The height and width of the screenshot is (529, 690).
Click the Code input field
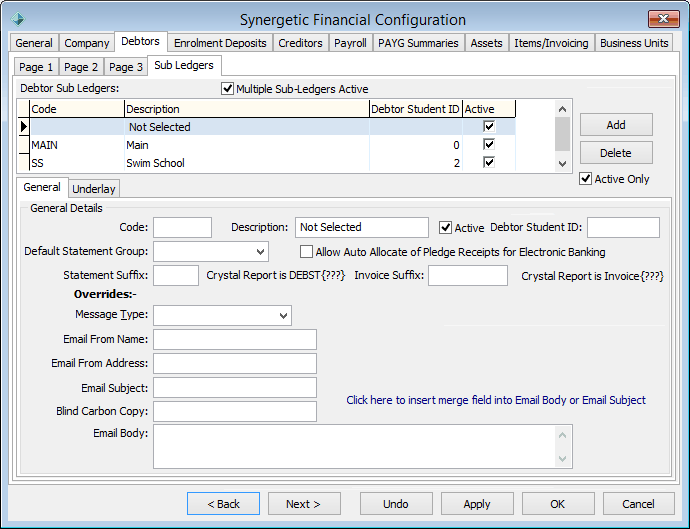pos(182,228)
